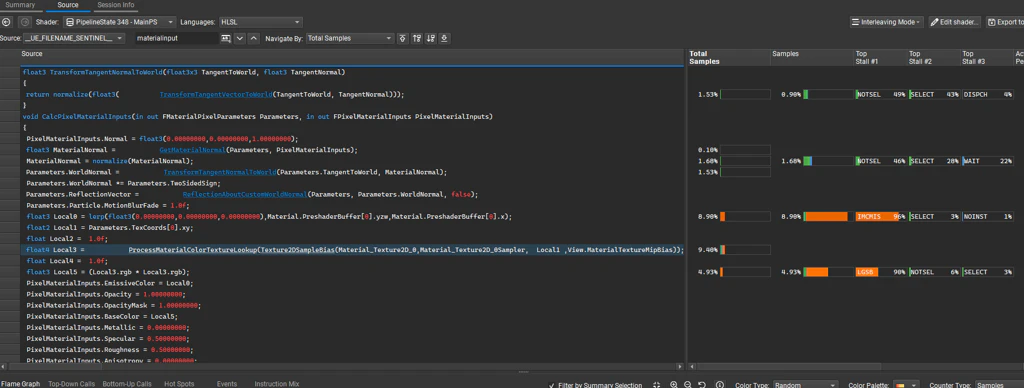
Task: Open the Navigate By Total Samples dropdown
Action: point(349,39)
